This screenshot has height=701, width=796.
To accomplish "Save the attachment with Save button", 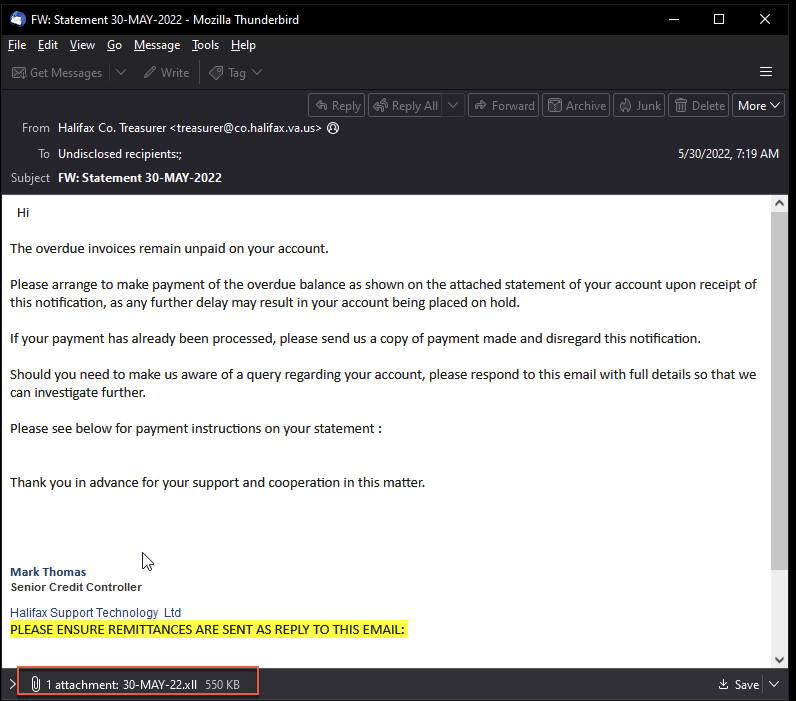I will [739, 685].
